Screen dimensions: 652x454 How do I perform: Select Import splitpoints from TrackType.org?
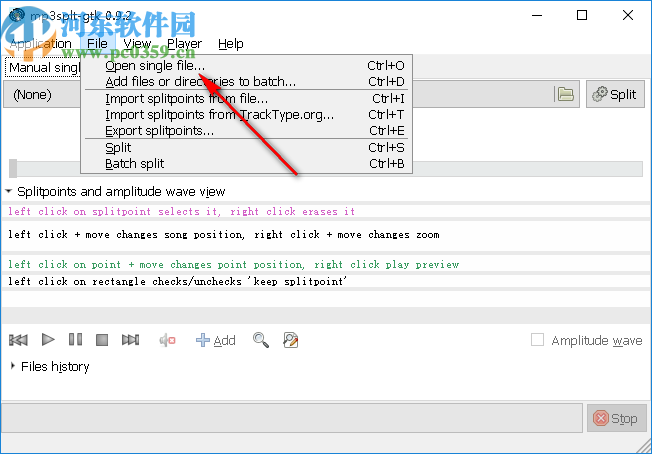pyautogui.click(x=246, y=115)
